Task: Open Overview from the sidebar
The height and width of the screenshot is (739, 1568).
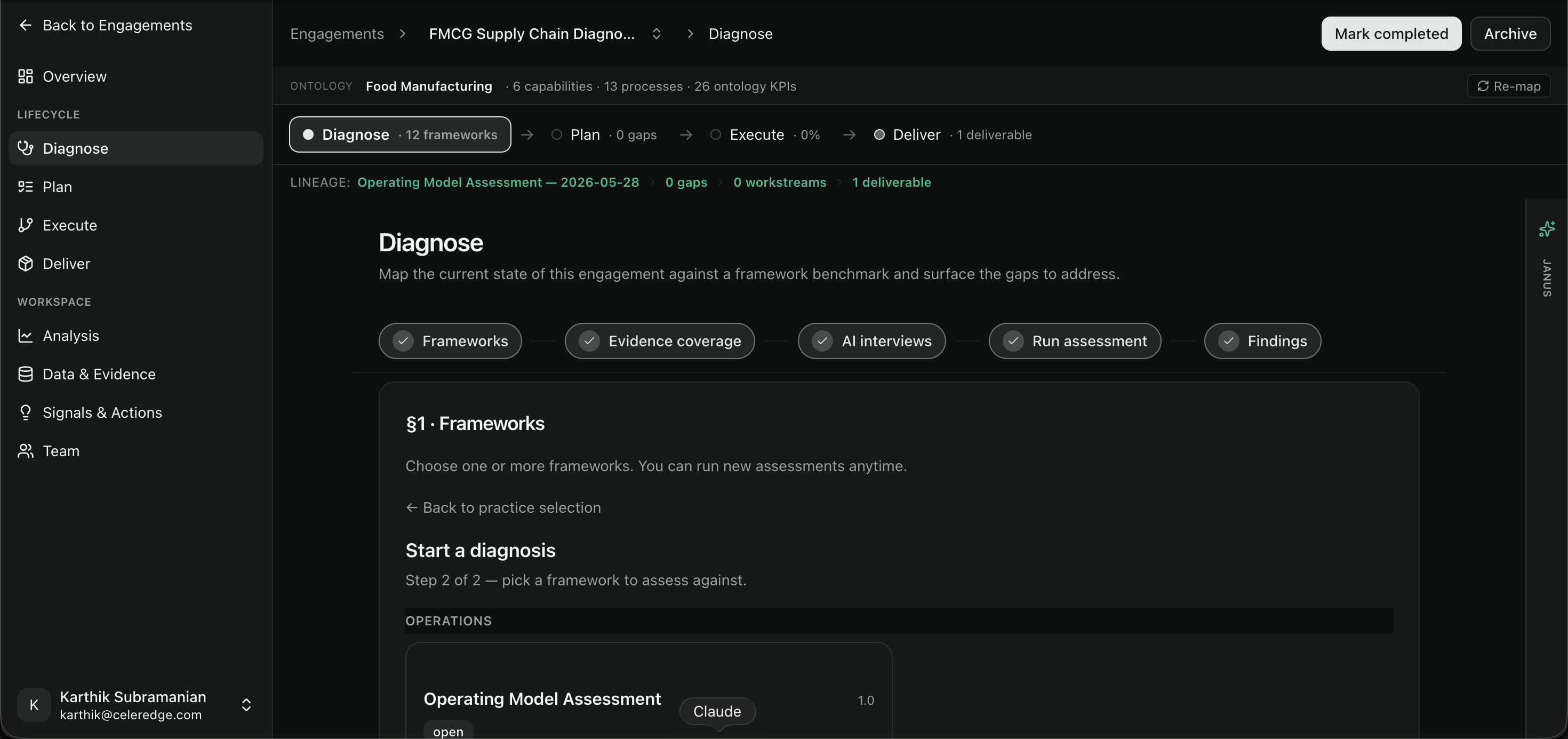Action: [136, 76]
